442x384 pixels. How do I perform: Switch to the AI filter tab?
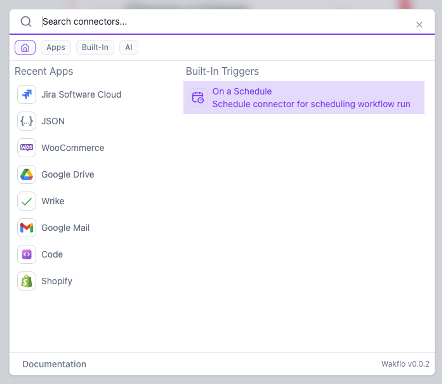point(129,47)
